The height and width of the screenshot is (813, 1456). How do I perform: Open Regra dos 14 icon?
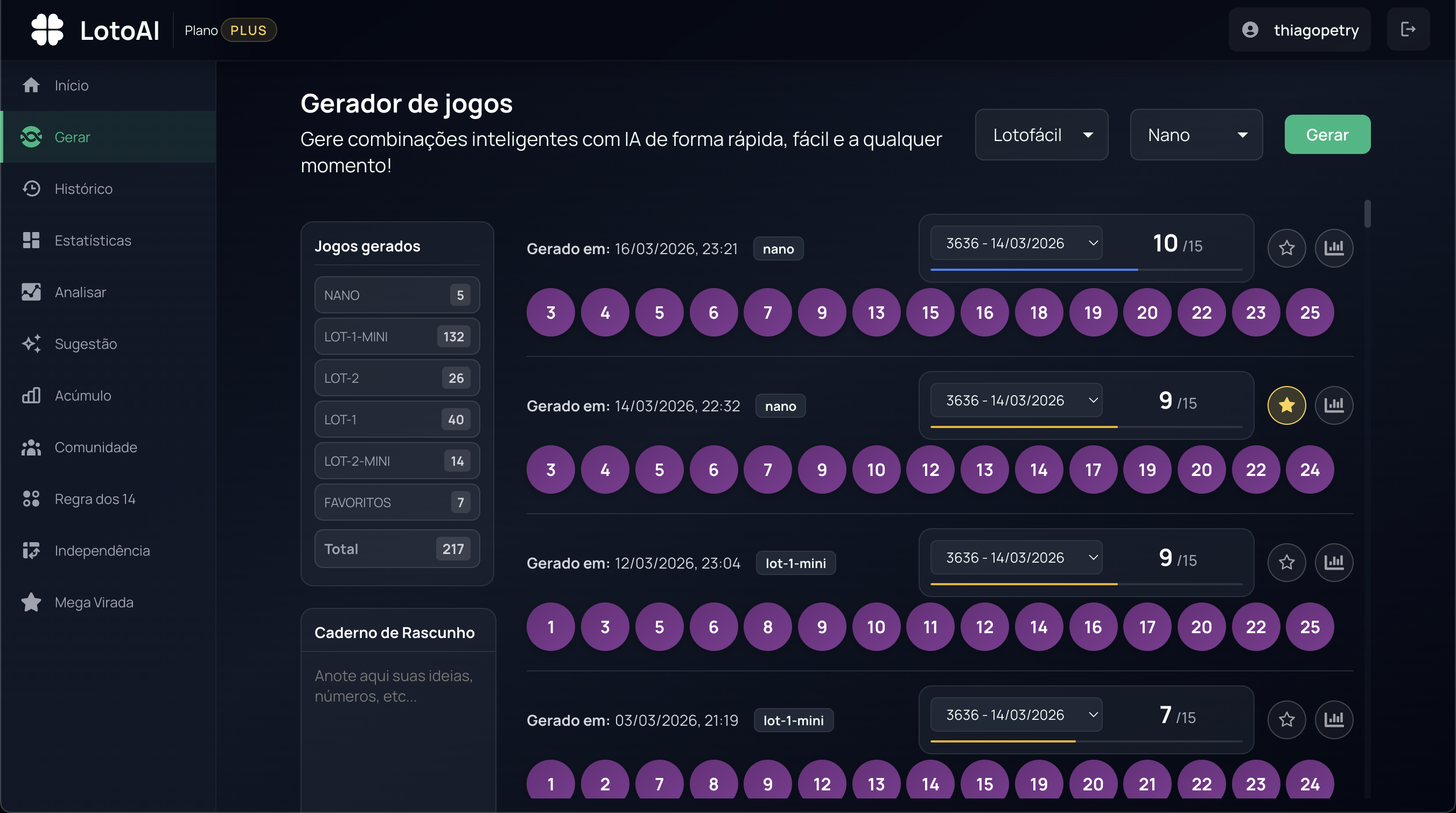coord(31,499)
